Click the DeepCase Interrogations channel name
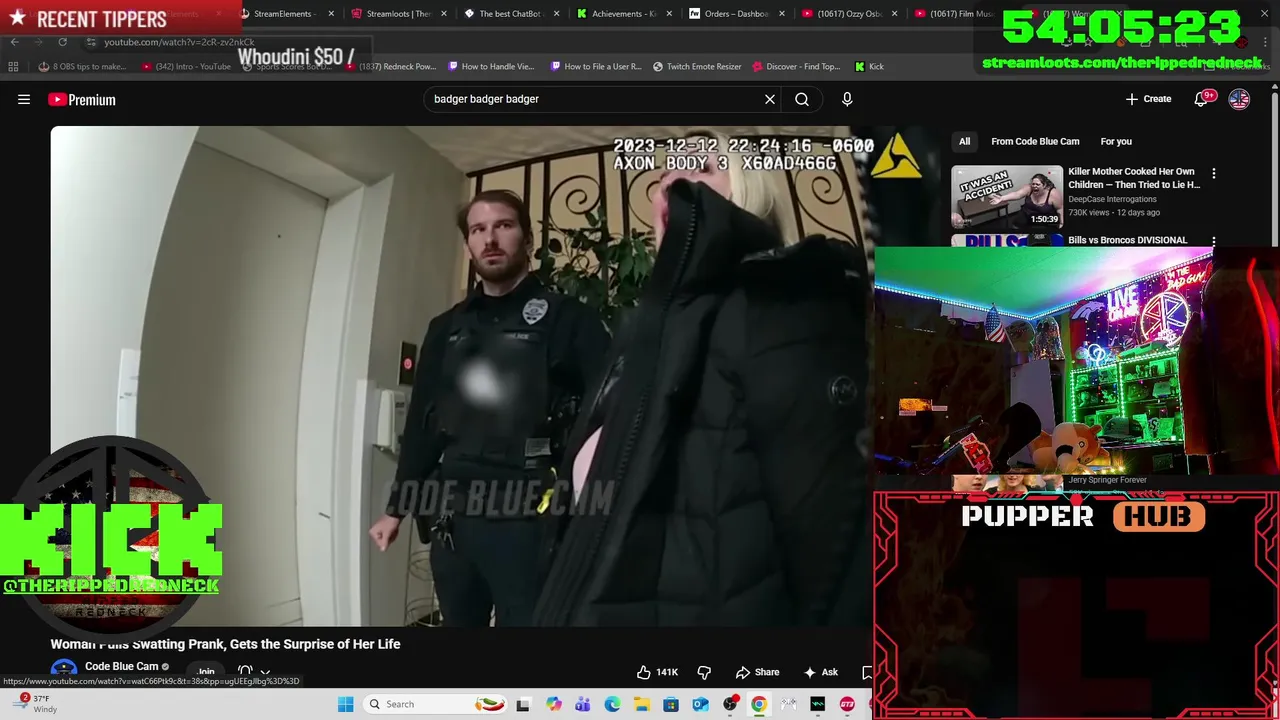Screen dimensions: 1280x720 coord(1112,199)
